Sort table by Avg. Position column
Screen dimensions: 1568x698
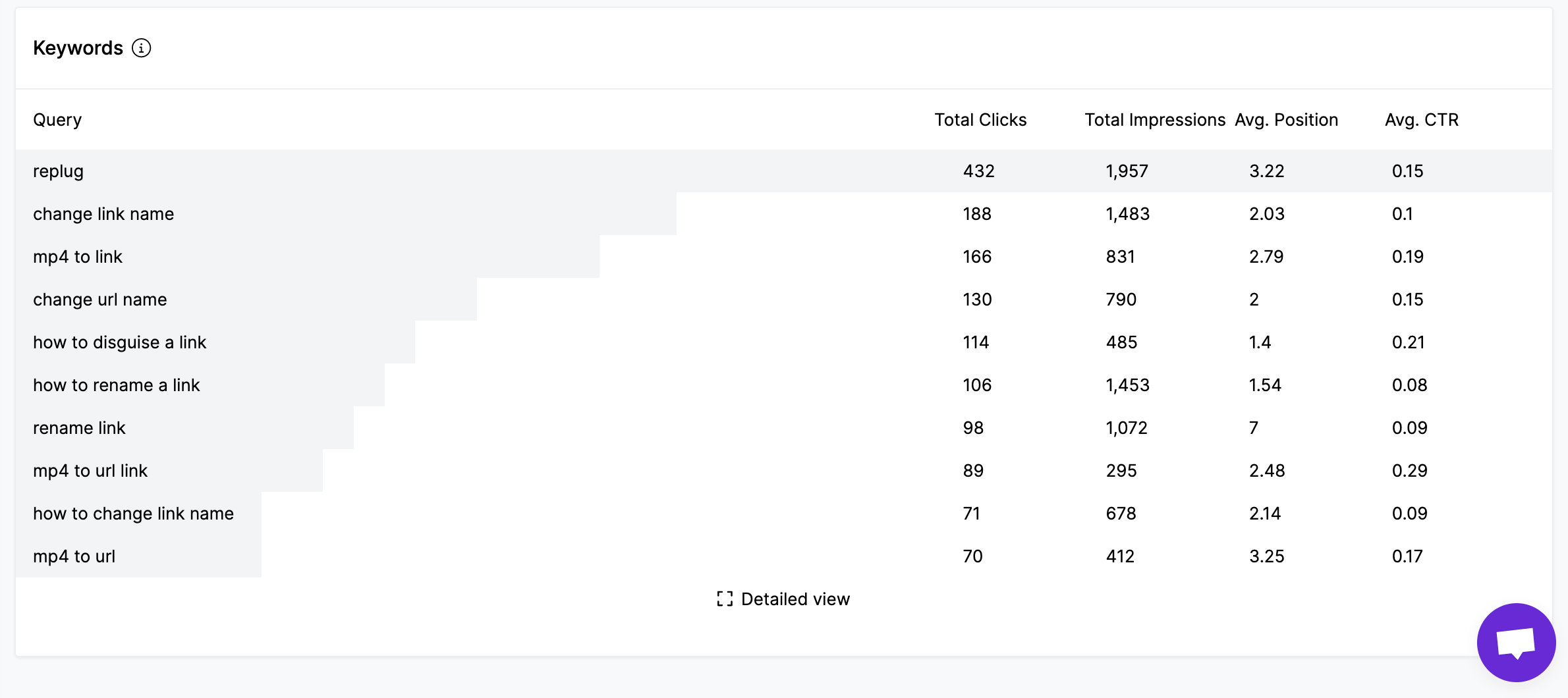coord(1286,119)
